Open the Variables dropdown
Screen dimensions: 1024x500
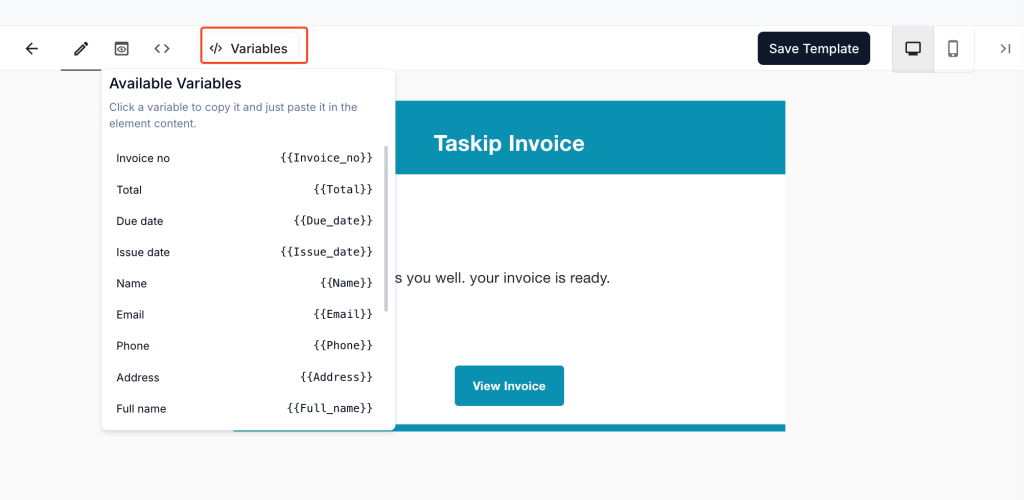click(x=254, y=48)
